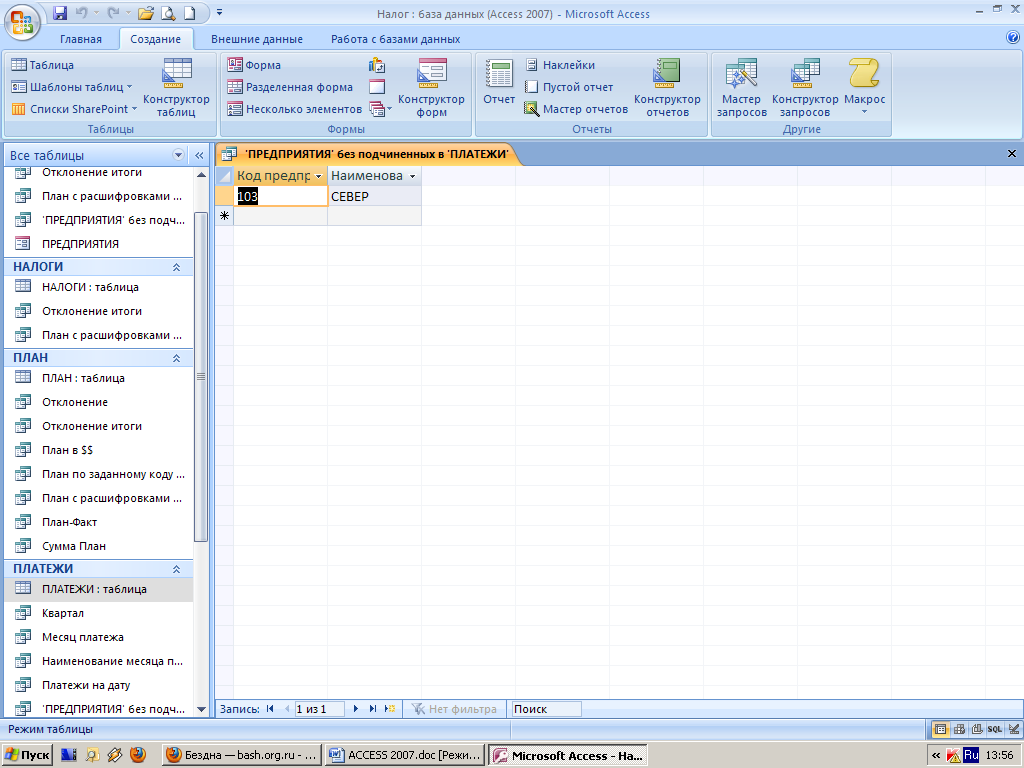Screen dimensions: 1024x768
Task: Collapse the ПЛАТЕЖИ group
Action: click(176, 569)
